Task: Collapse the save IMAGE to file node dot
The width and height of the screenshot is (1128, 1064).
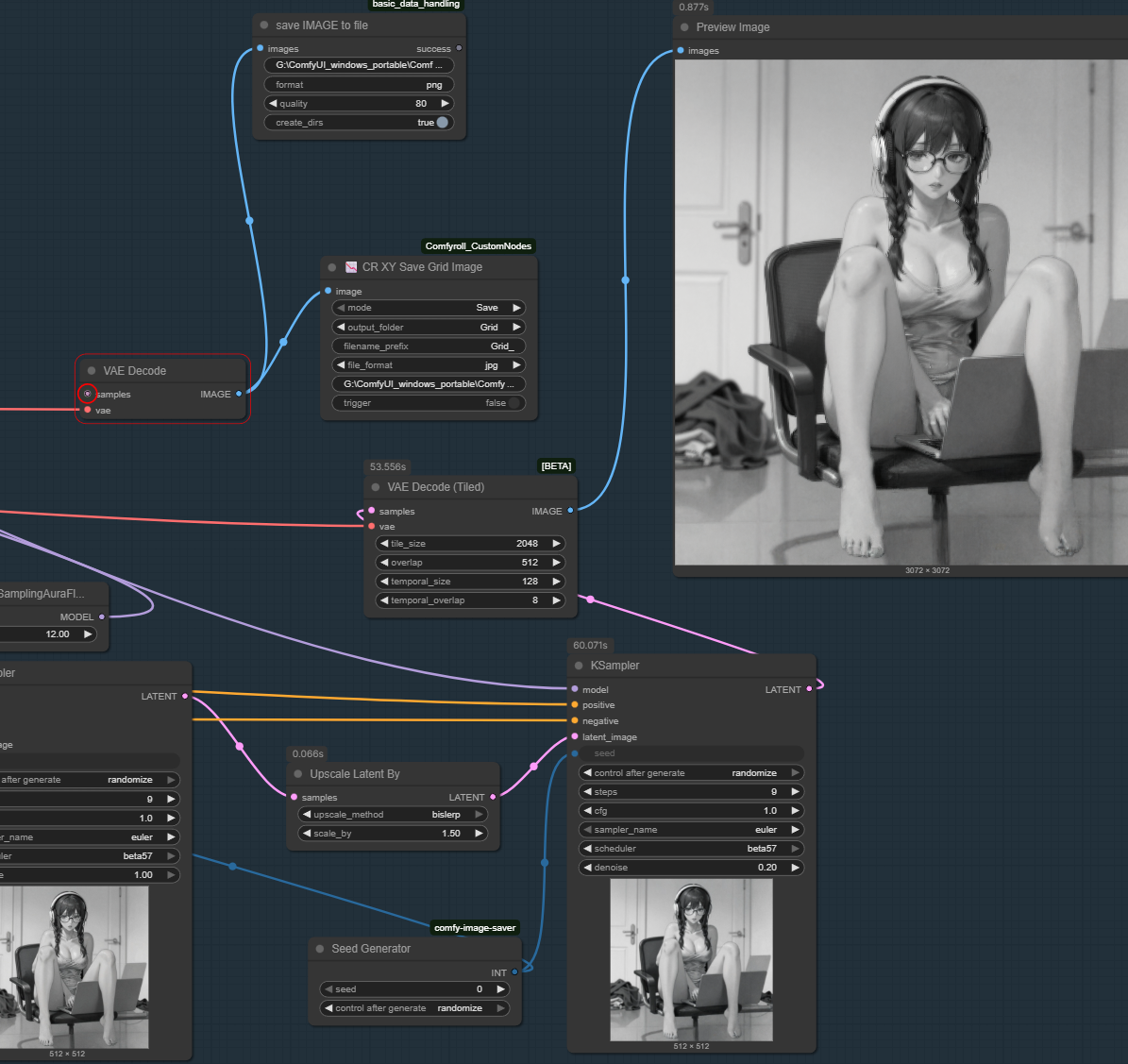Action: [264, 25]
